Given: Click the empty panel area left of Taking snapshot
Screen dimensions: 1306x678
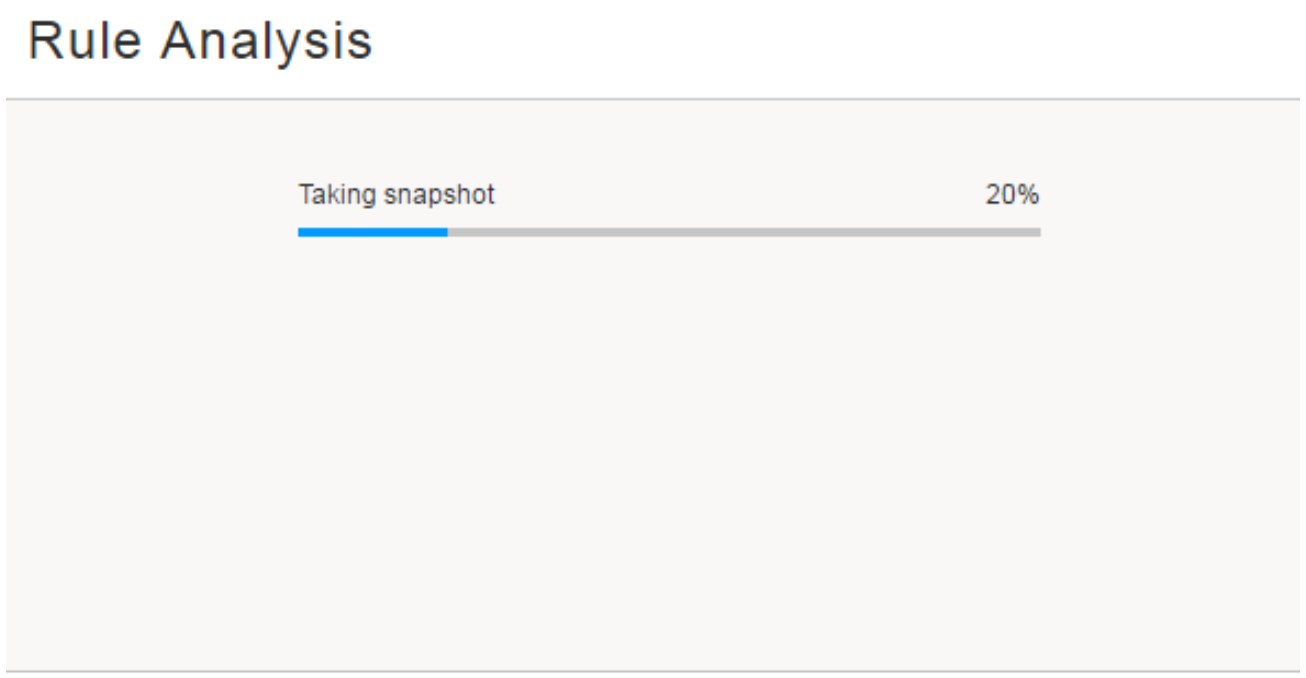Looking at the screenshot, I should tap(150, 195).
